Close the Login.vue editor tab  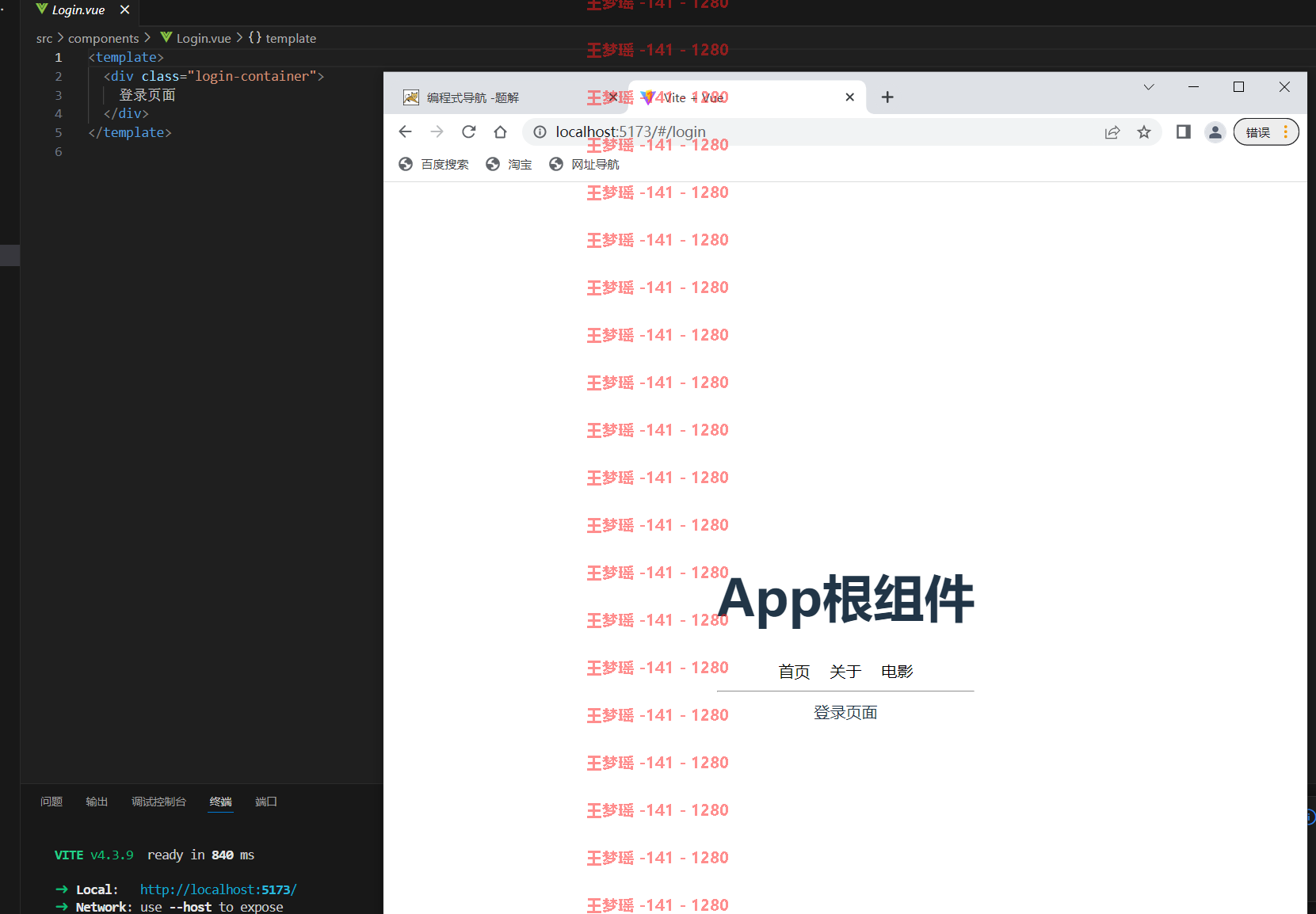[124, 10]
